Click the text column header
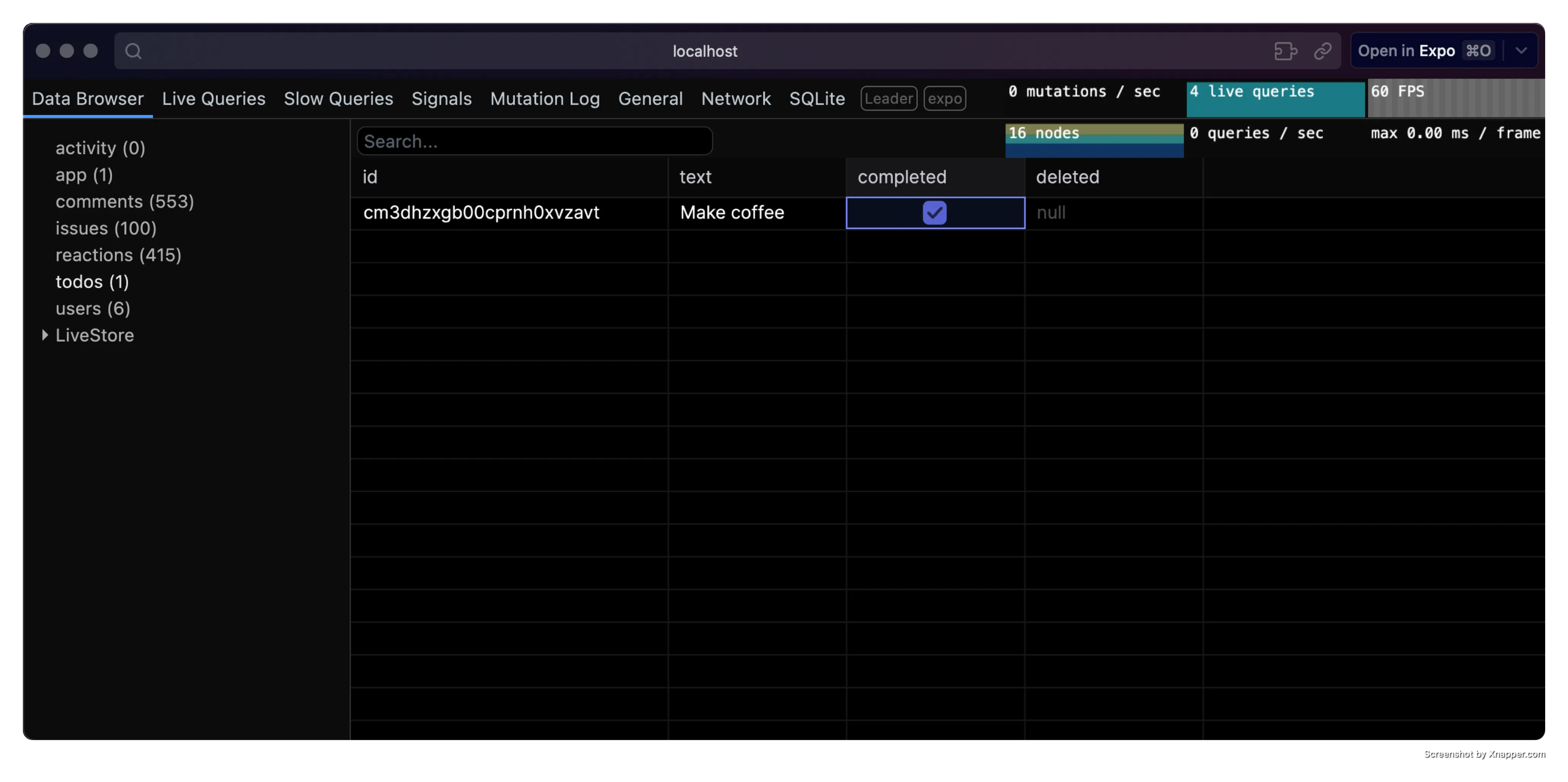Viewport: 1568px width, 782px height. (757, 177)
